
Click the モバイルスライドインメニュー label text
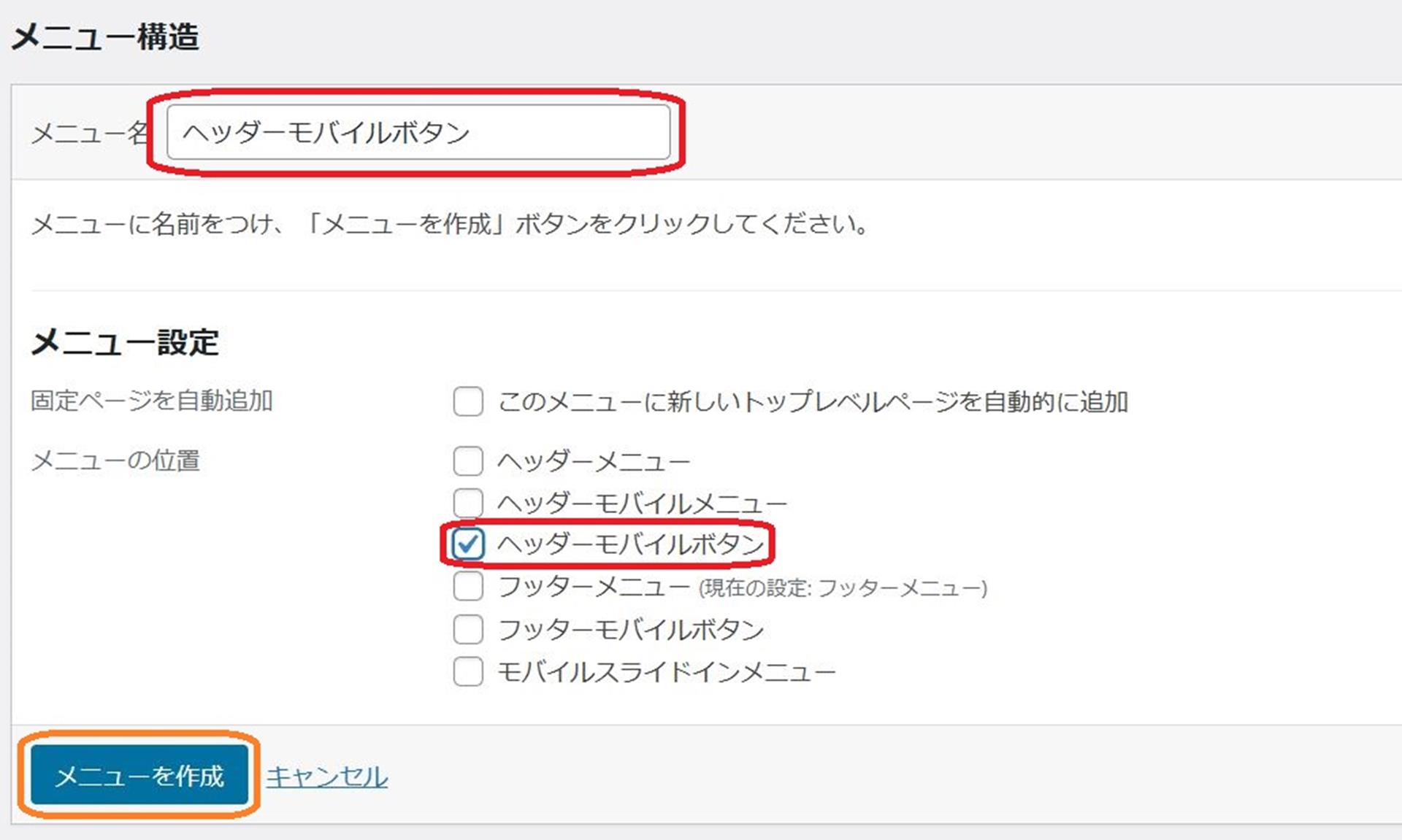666,671
